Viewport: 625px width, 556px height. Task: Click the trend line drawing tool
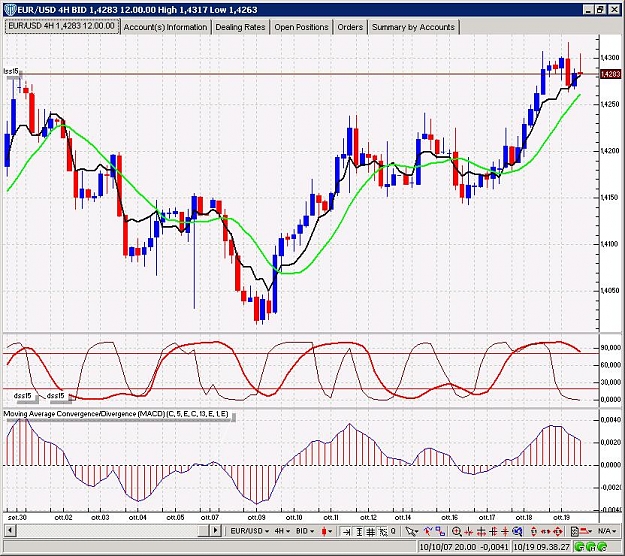(x=428, y=531)
